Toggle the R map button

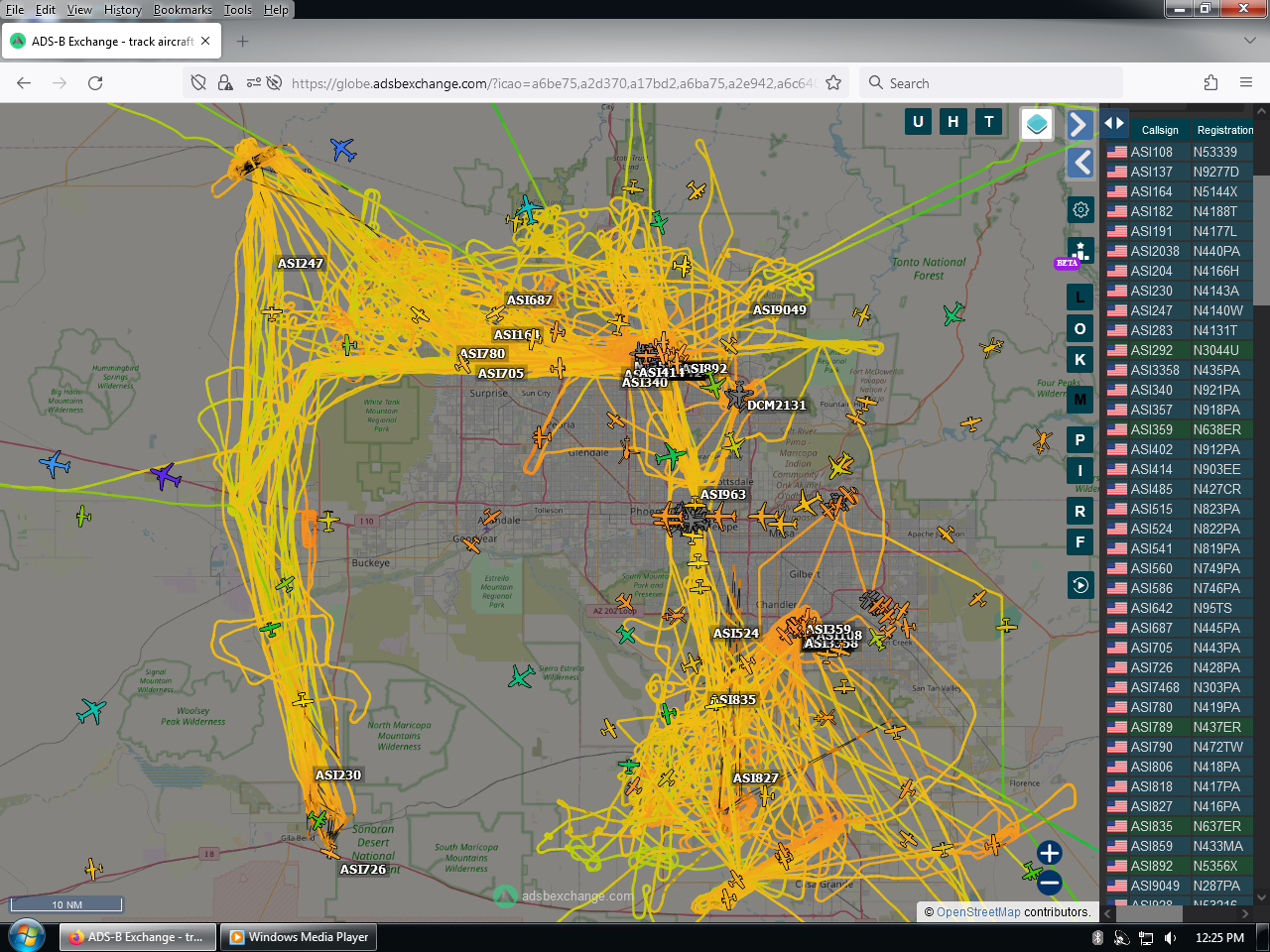(1080, 512)
